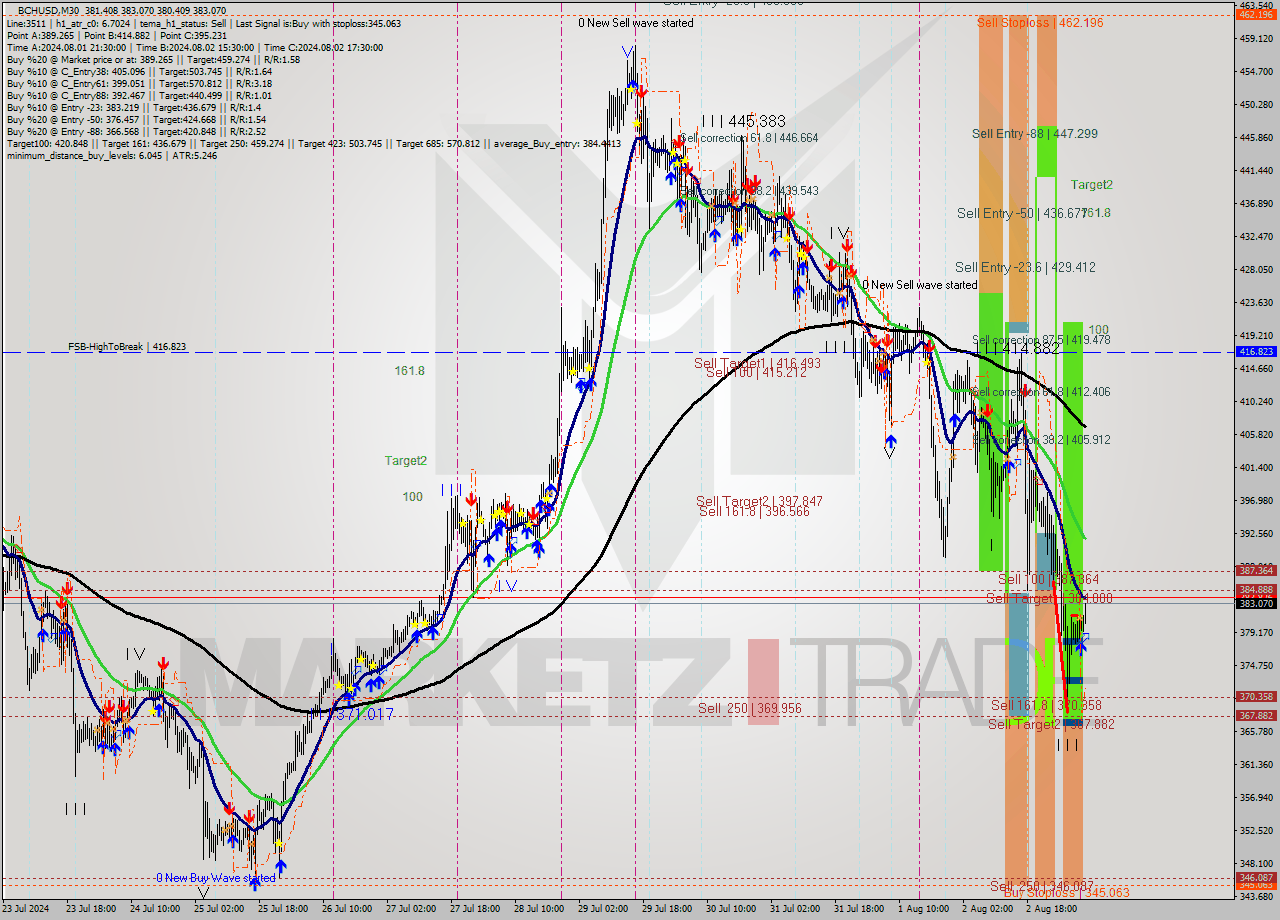The height and width of the screenshot is (920, 1280).
Task: Click '31 Jul 02:00' on the time axis
Action: coord(793,909)
